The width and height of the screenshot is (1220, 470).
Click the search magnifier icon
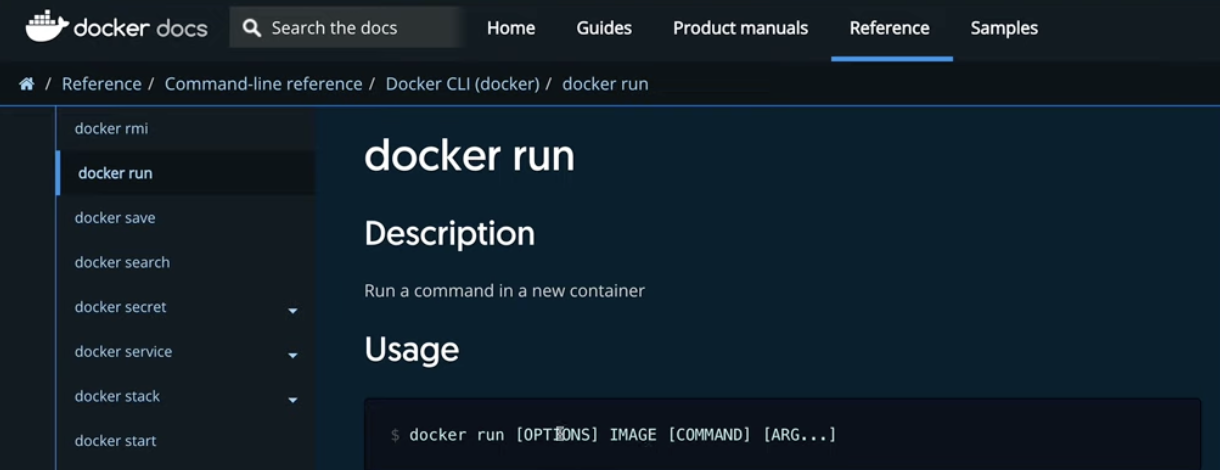coord(252,28)
